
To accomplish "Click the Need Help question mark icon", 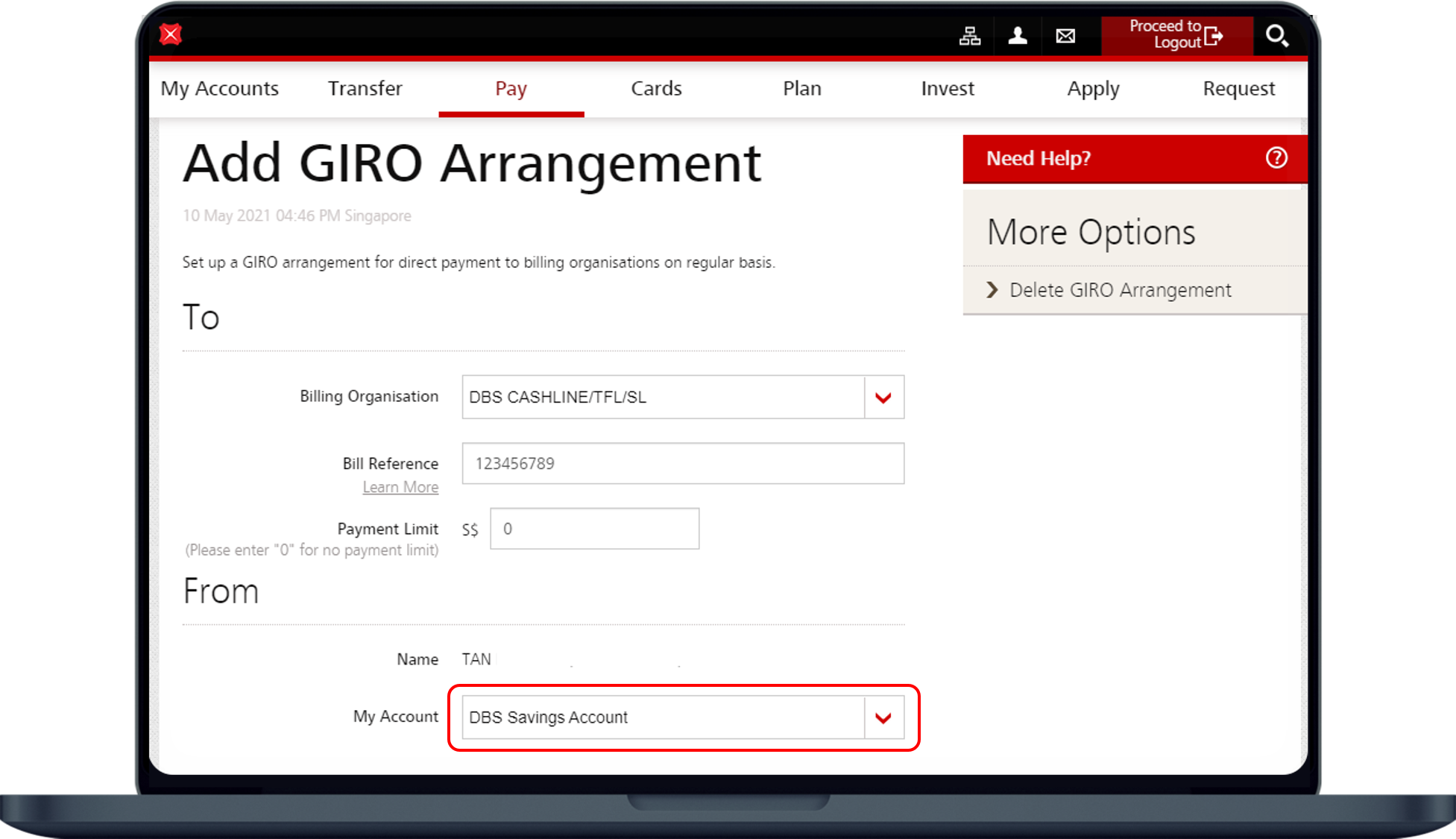I will click(1276, 158).
